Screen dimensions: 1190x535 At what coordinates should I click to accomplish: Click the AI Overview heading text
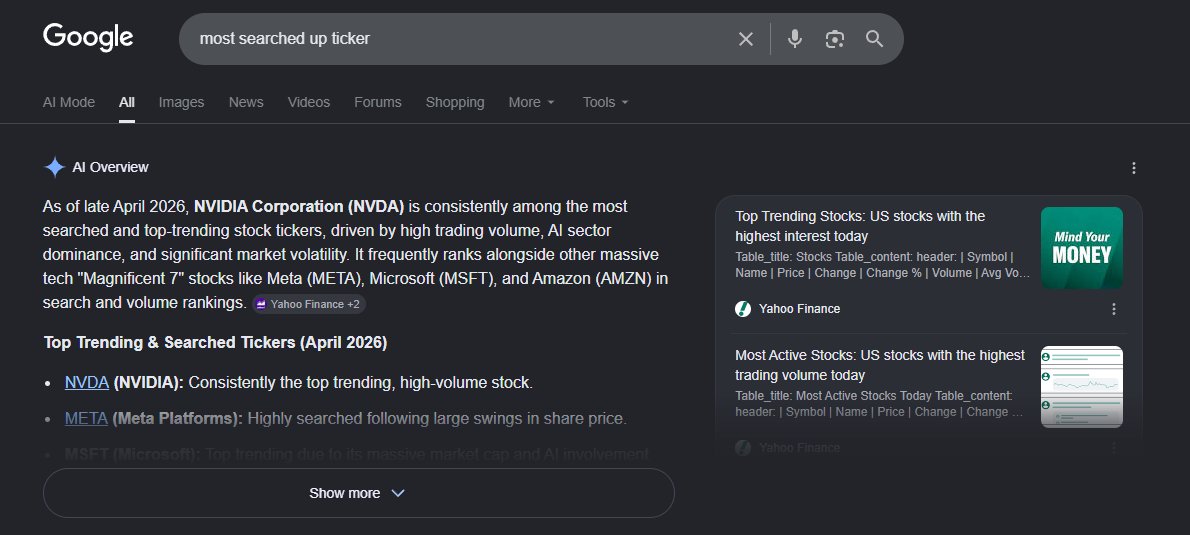[x=110, y=167]
